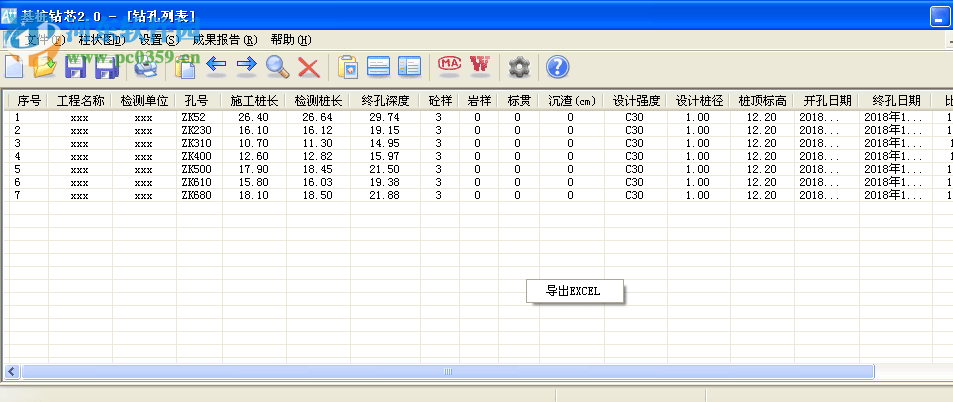This screenshot has width=953, height=402.
Task: Click 检测桩长 value 16.12
Action: point(318,130)
